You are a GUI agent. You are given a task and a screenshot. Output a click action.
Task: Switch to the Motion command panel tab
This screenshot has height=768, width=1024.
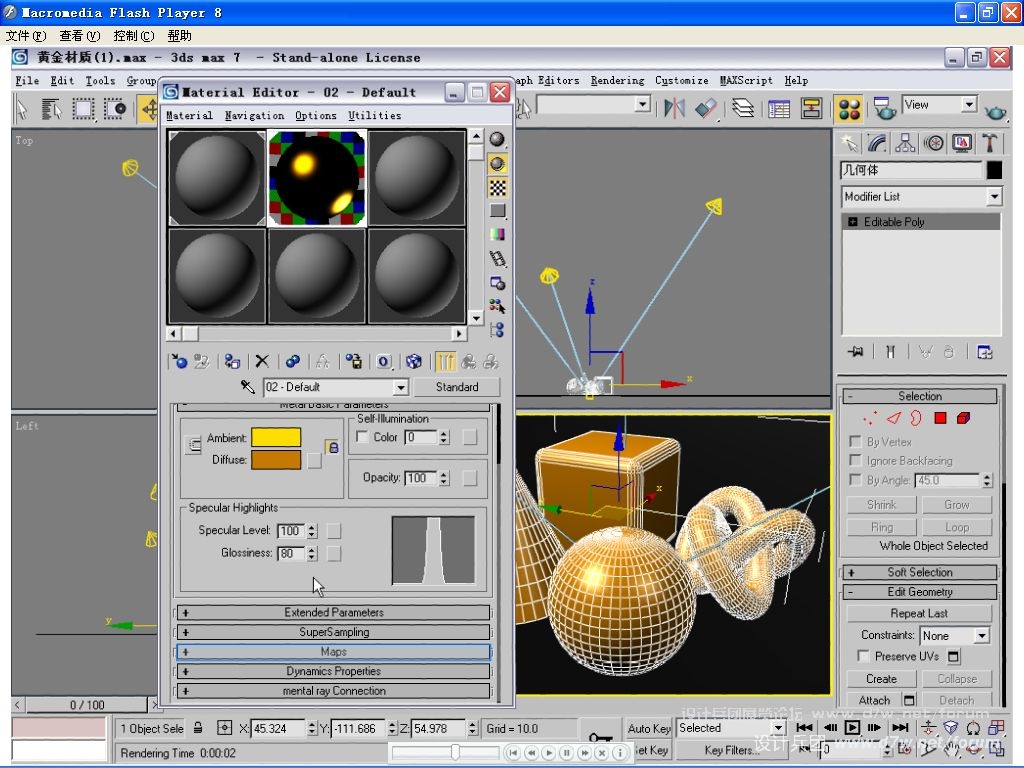[934, 143]
